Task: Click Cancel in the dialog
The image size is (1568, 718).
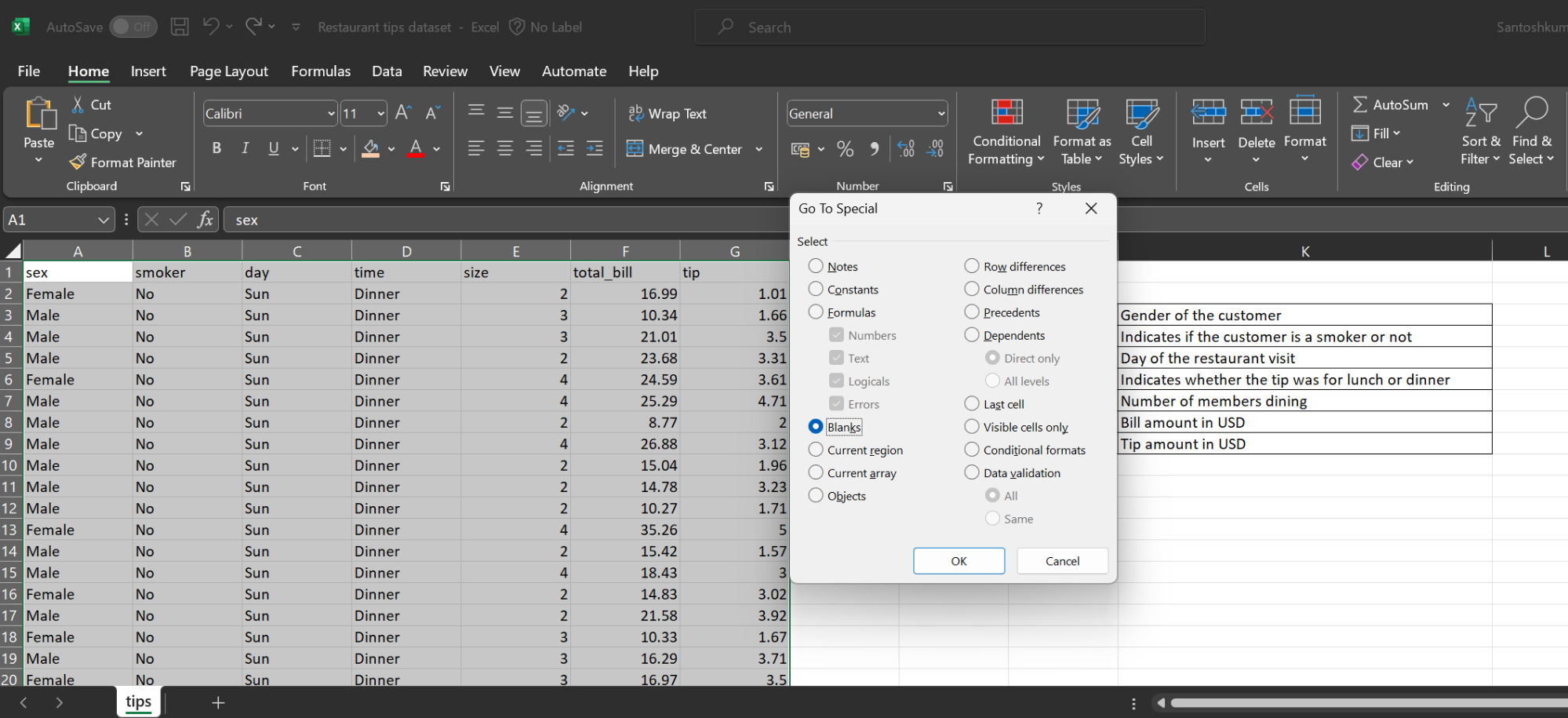Action: pos(1062,561)
